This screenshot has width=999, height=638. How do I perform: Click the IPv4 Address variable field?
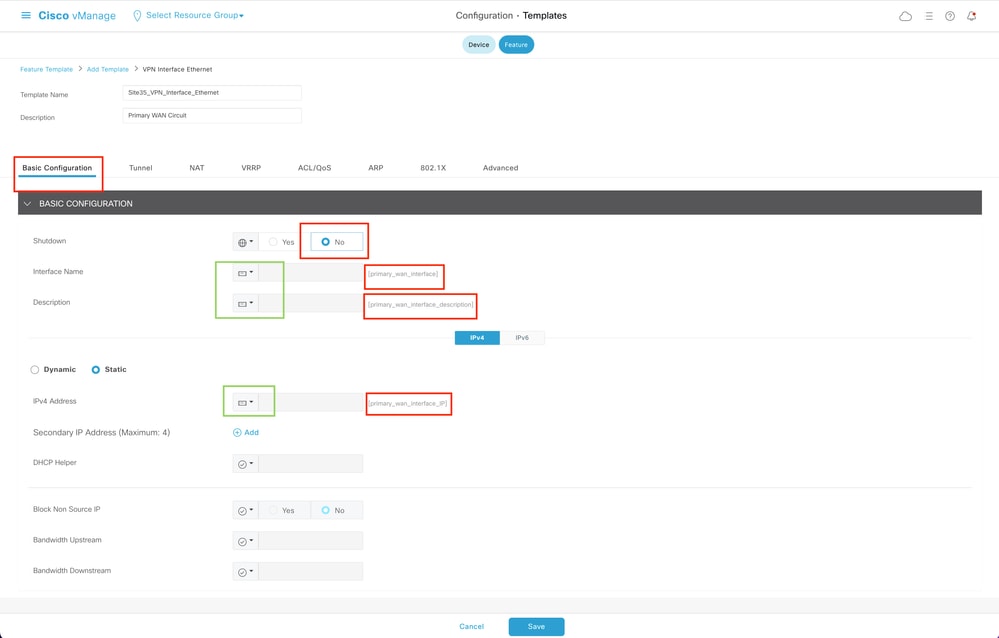pos(311,403)
